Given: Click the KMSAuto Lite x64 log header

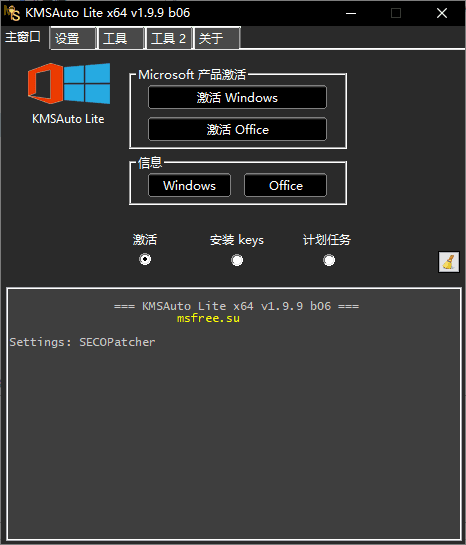Looking at the screenshot, I should click(x=236, y=306).
